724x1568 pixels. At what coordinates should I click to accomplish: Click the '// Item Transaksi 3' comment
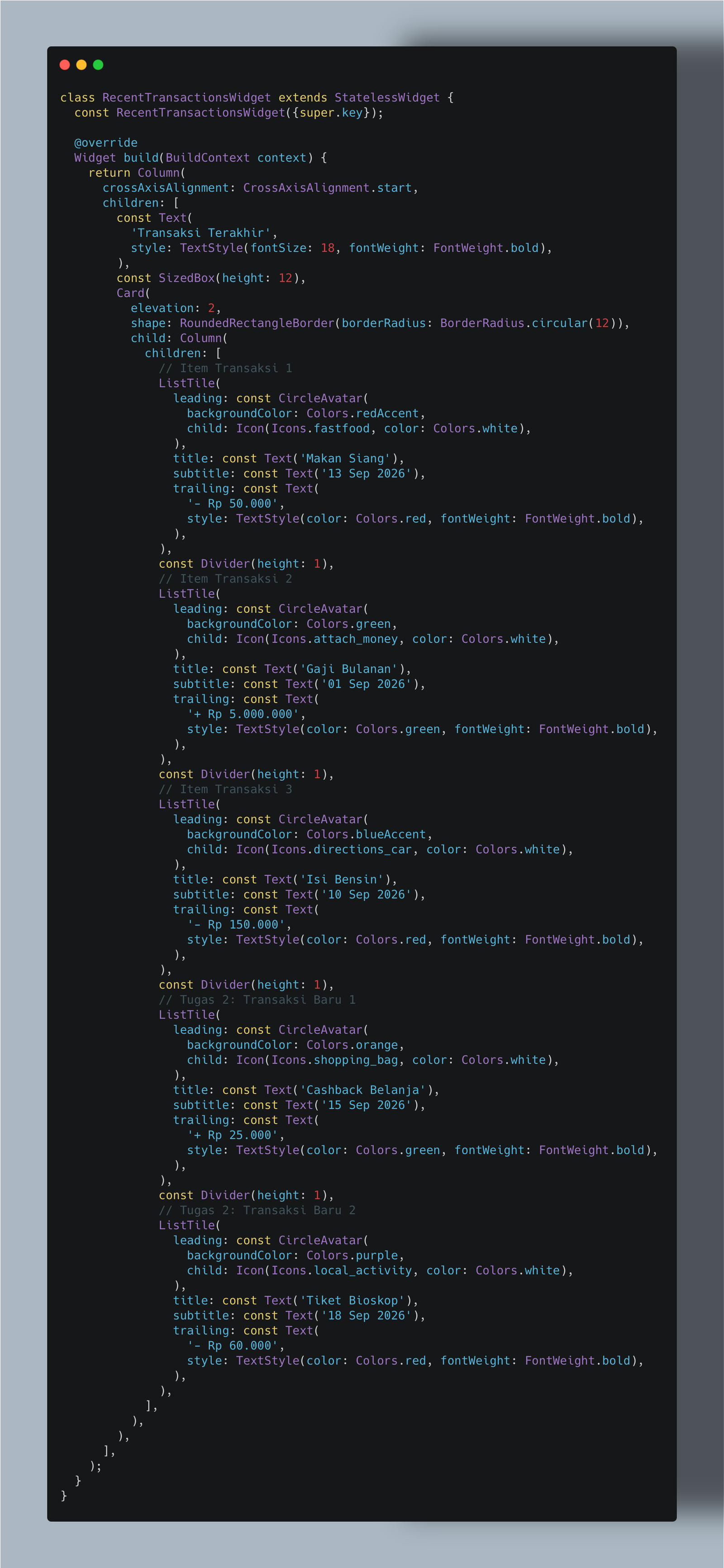tap(226, 789)
